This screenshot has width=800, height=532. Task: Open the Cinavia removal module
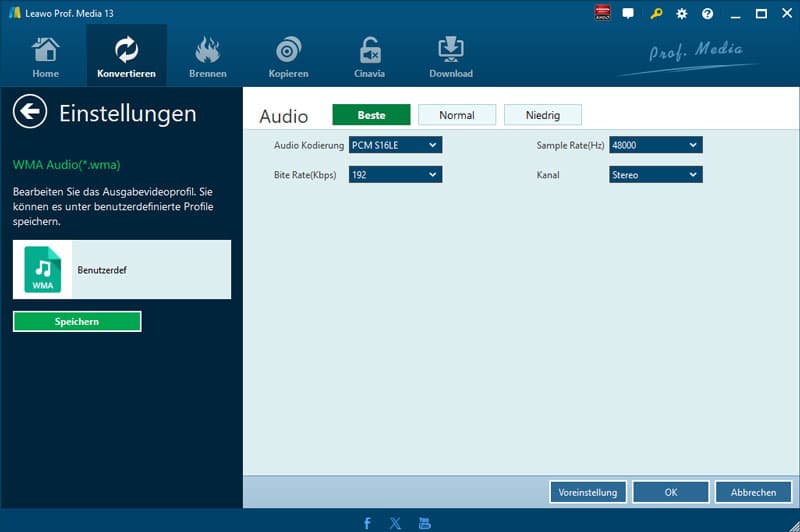(370, 57)
